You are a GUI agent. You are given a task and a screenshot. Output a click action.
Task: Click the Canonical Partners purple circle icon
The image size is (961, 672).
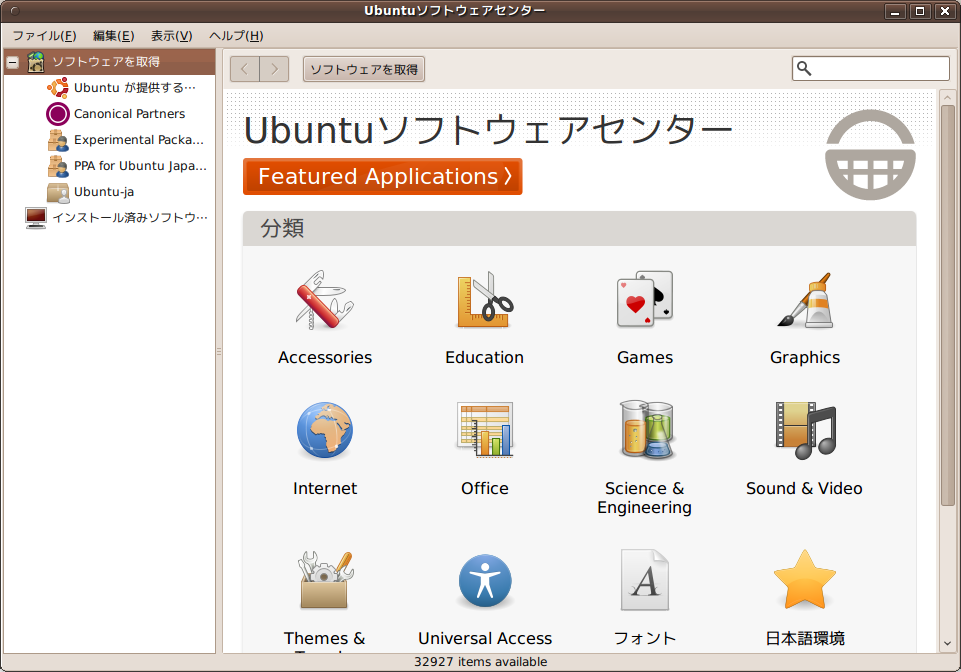58,114
